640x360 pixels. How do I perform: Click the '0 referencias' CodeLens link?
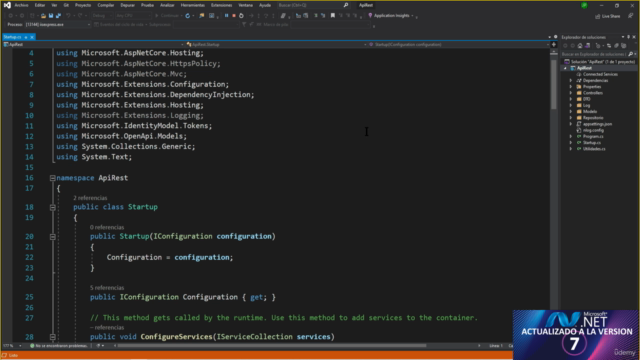coord(107,227)
